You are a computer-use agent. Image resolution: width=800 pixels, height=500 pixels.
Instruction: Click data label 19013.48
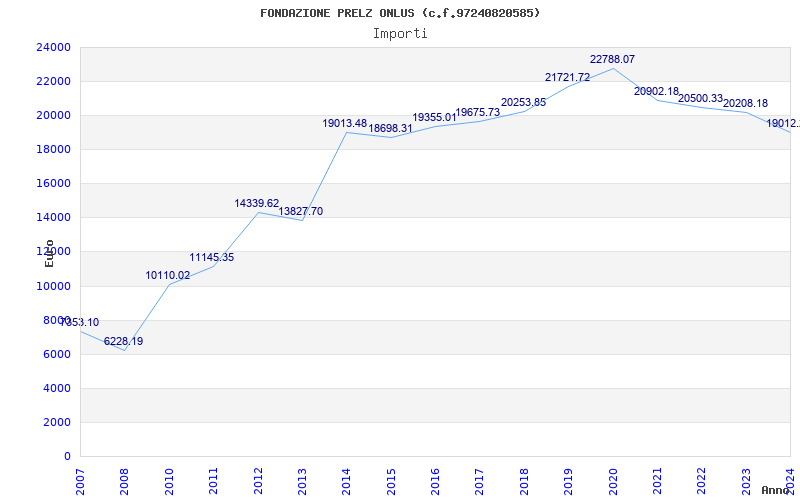(344, 123)
